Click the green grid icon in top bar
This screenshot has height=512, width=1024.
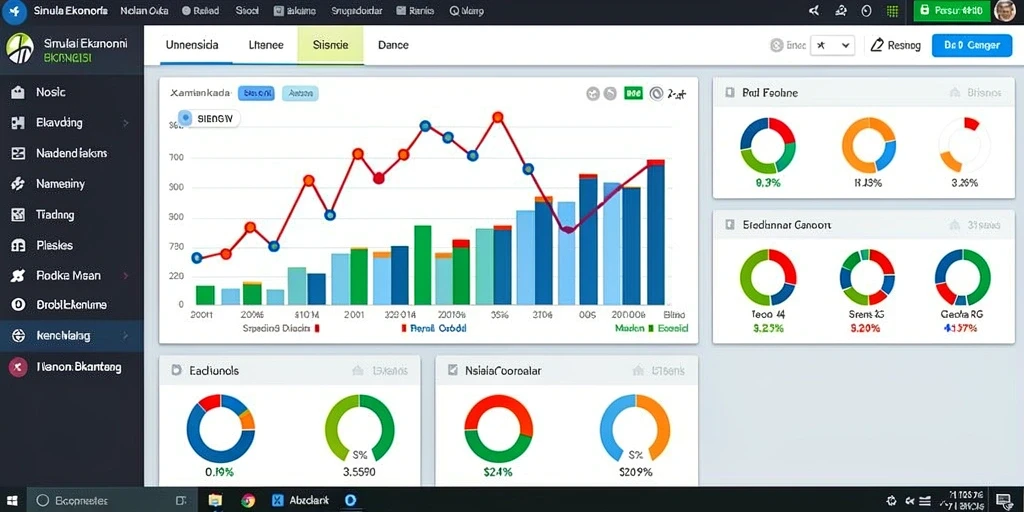tap(892, 10)
